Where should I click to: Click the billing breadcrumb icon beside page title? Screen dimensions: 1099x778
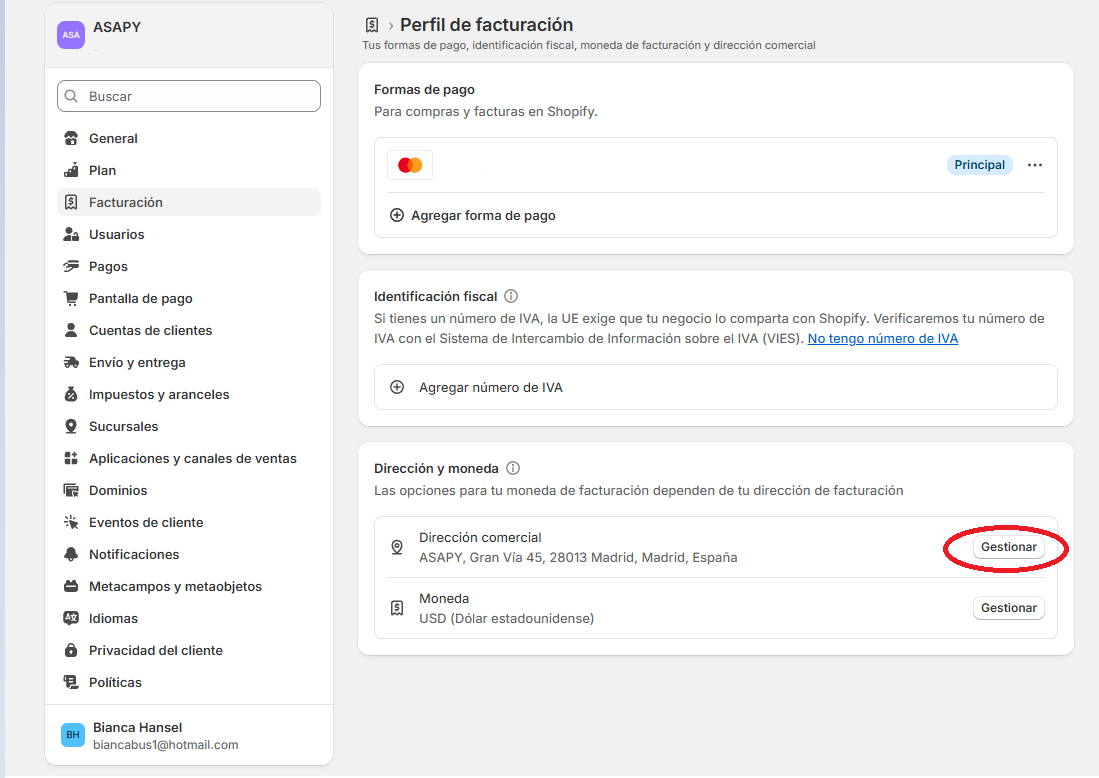tap(372, 25)
